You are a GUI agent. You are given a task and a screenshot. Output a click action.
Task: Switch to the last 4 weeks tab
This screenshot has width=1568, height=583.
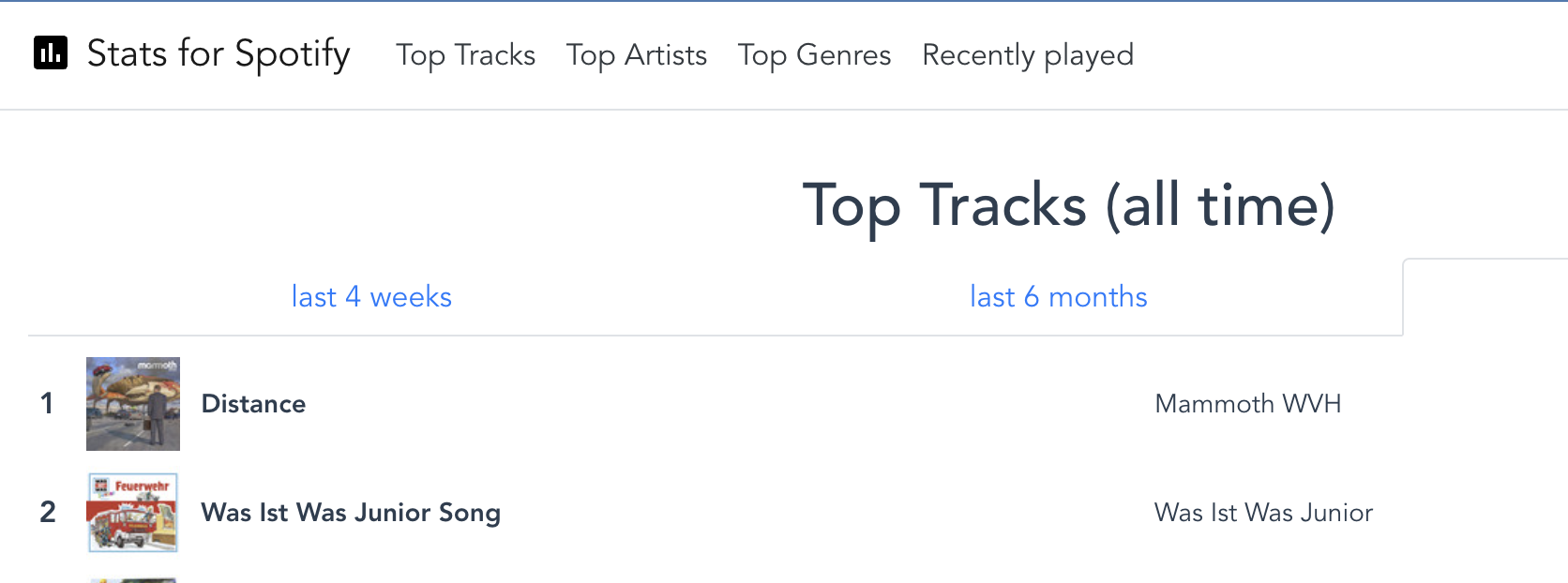click(371, 297)
